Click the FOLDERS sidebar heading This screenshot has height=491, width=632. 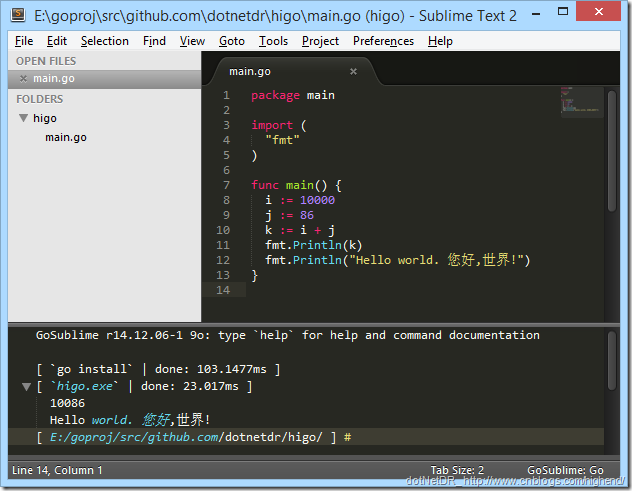40,99
